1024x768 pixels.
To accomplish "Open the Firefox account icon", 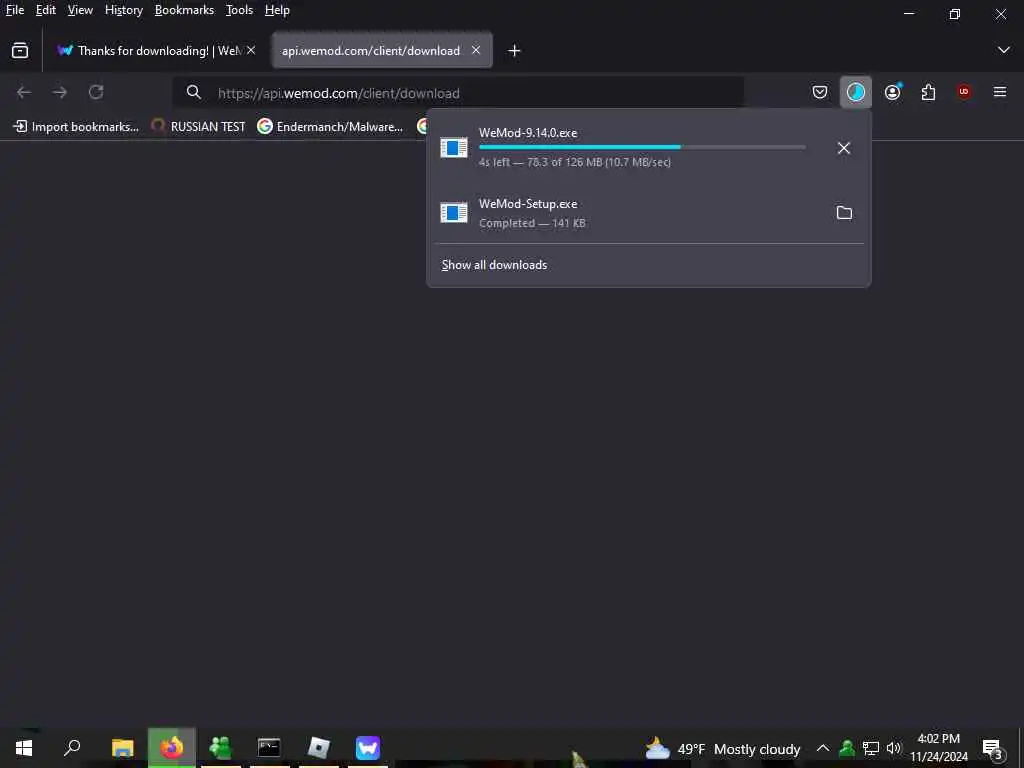I will click(893, 92).
